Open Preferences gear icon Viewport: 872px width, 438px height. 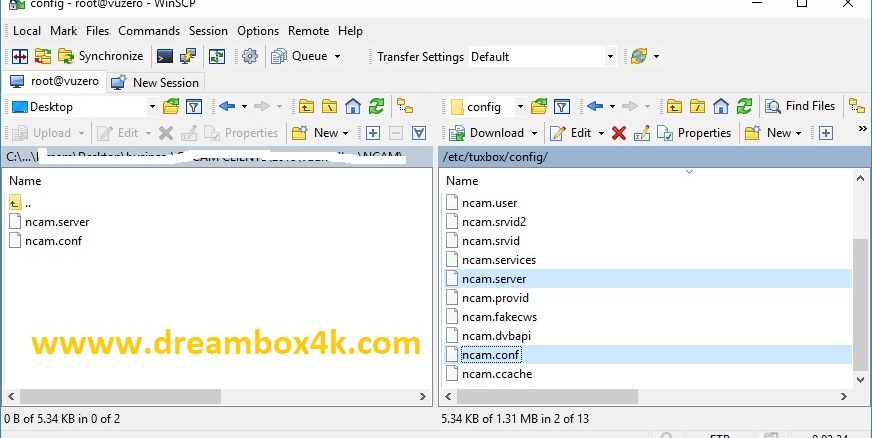tap(250, 56)
